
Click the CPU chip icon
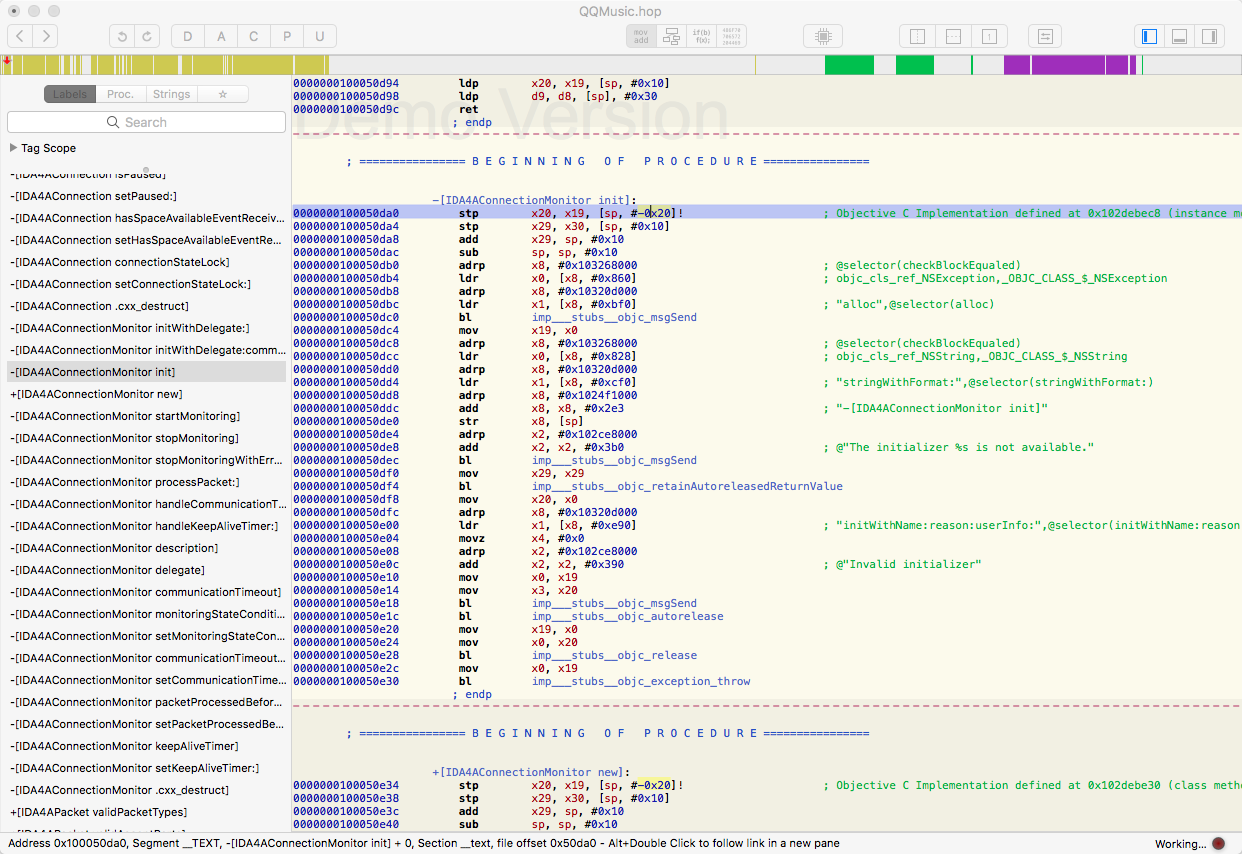point(823,37)
